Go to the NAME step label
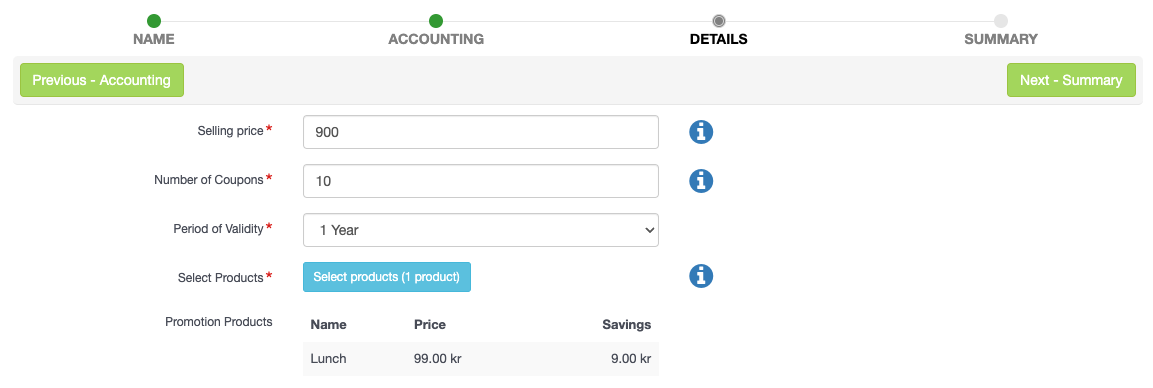The width and height of the screenshot is (1153, 388). click(154, 40)
